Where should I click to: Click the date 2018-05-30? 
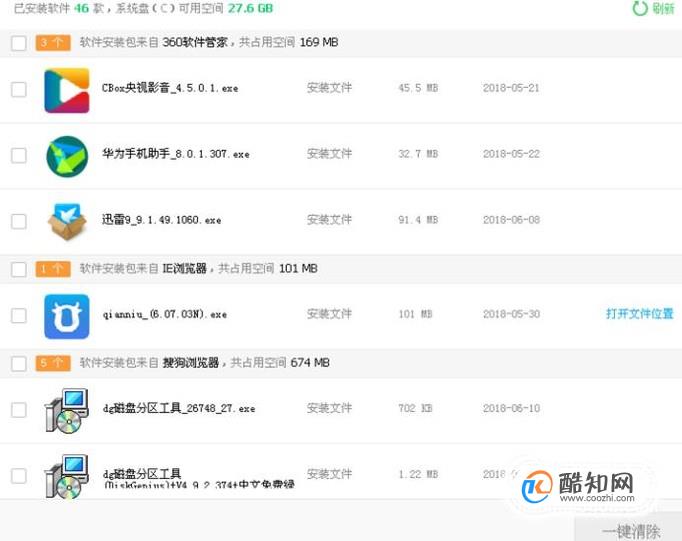pyautogui.click(x=511, y=314)
